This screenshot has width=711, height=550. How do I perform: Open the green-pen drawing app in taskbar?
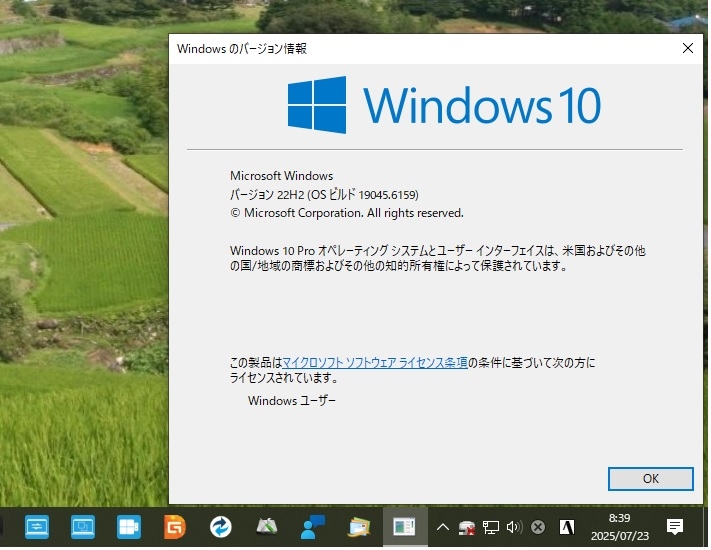[x=267, y=527]
